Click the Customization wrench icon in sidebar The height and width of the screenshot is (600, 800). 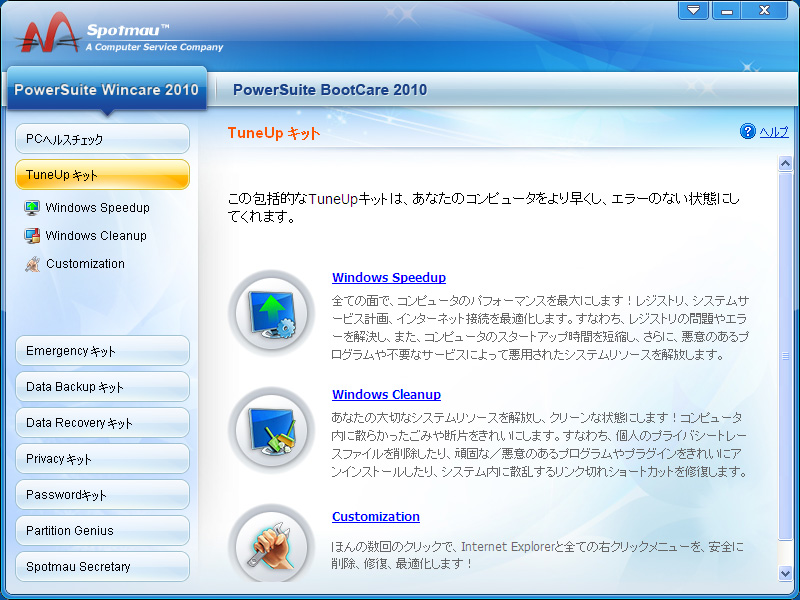(x=32, y=264)
